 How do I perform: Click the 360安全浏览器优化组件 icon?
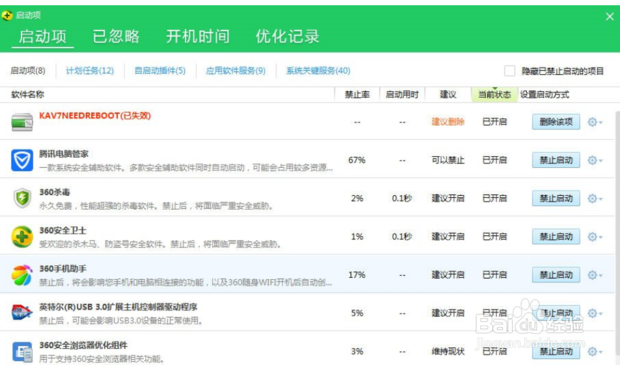pos(22,351)
